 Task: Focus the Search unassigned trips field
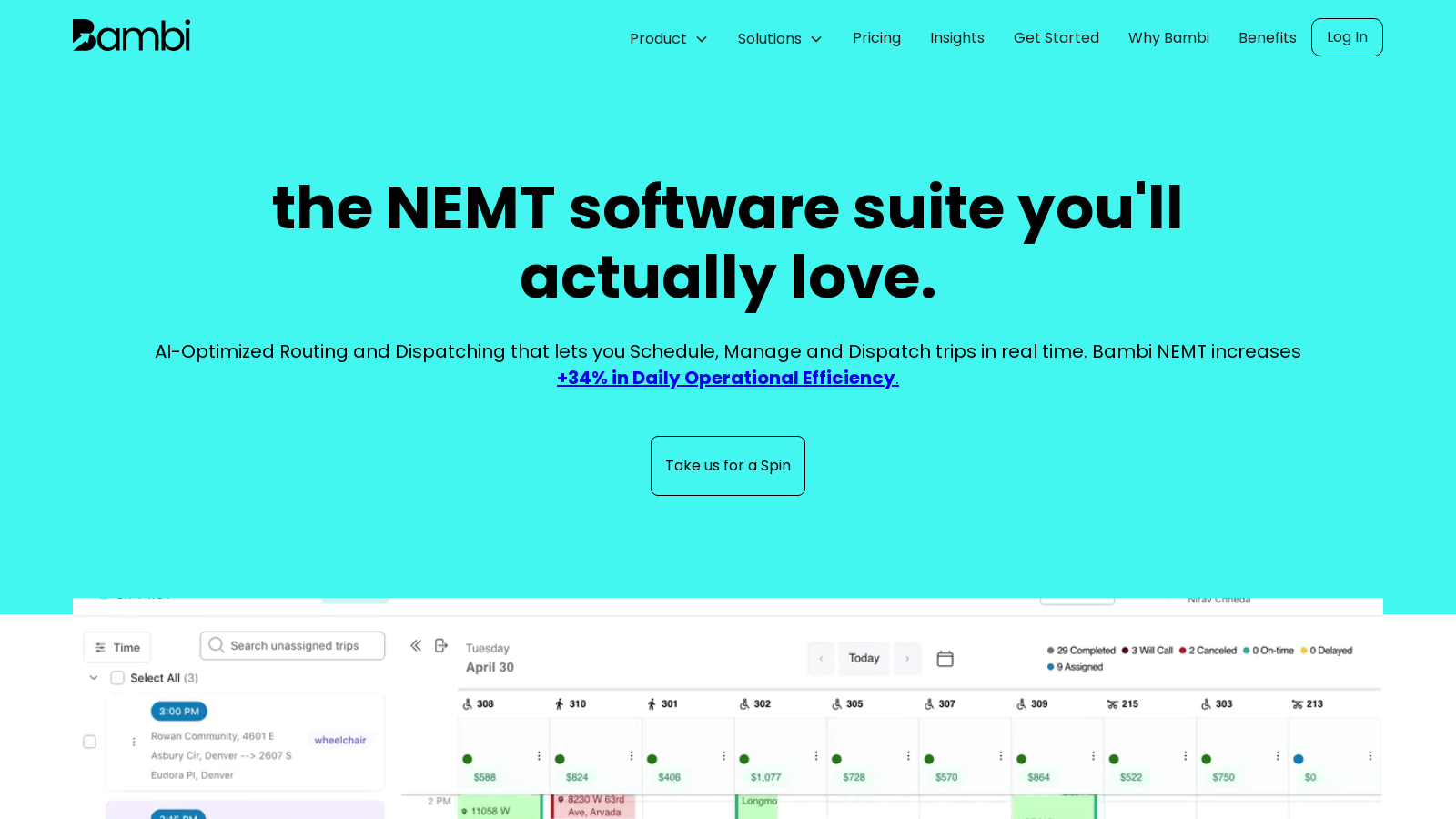[292, 645]
